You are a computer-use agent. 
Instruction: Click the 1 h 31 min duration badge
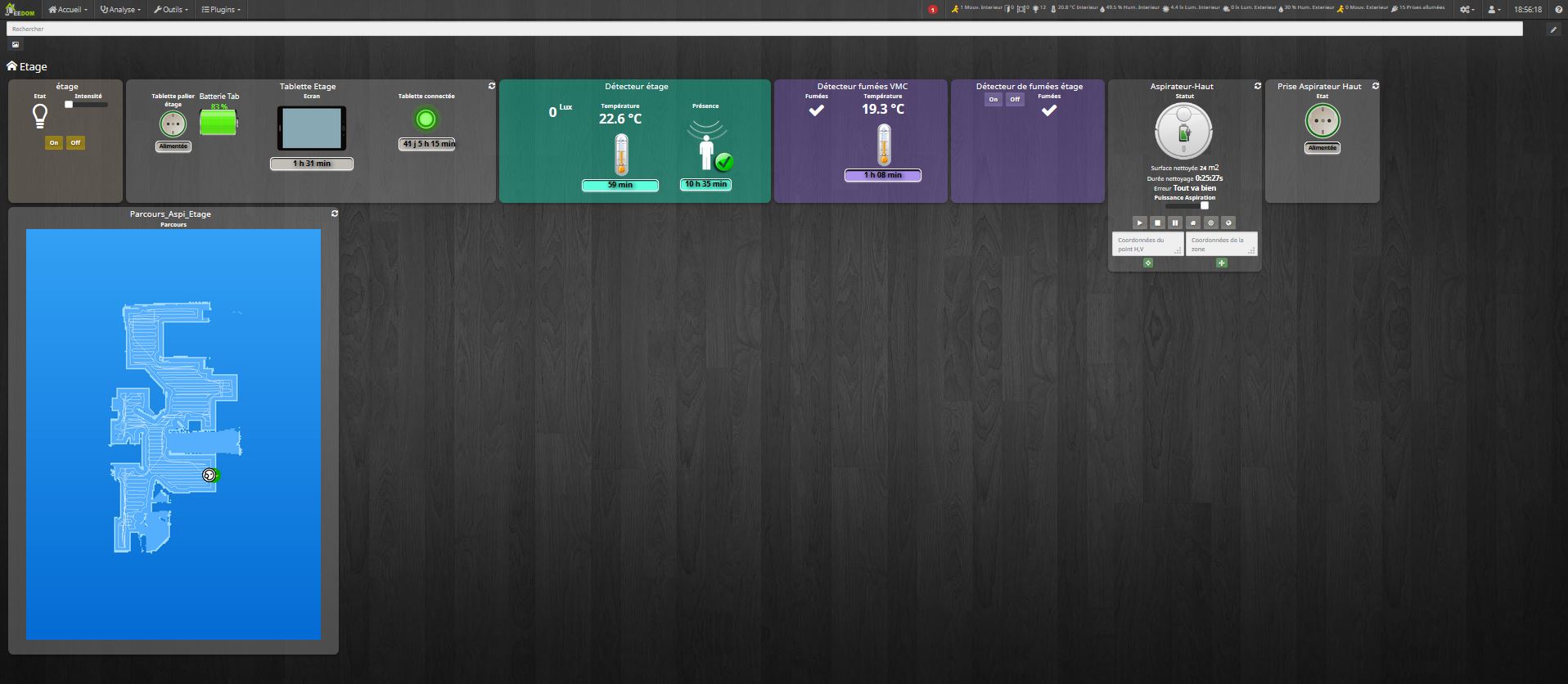click(x=312, y=164)
